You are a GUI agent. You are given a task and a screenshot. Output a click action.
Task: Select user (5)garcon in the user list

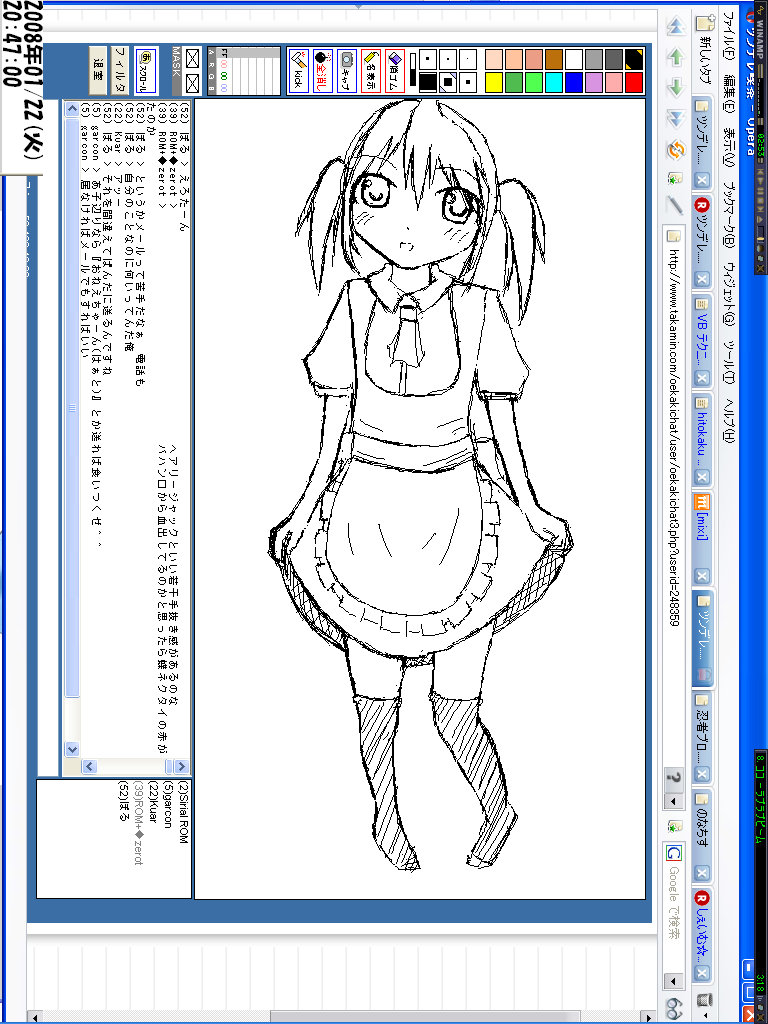tap(167, 805)
